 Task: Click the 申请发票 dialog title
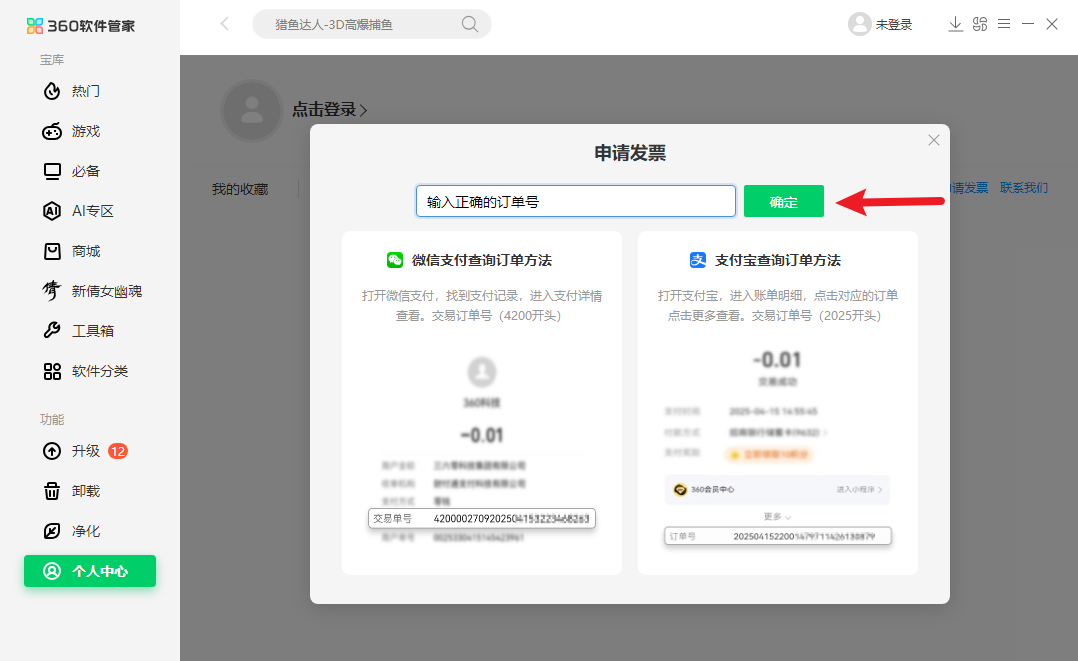(630, 153)
